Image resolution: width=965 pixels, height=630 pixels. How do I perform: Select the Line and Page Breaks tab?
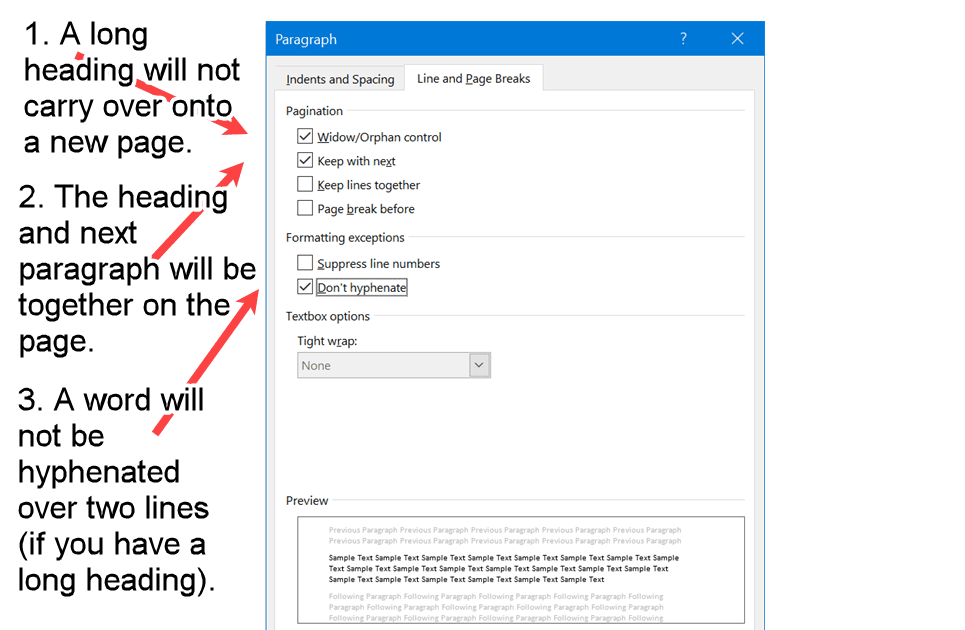pos(473,79)
